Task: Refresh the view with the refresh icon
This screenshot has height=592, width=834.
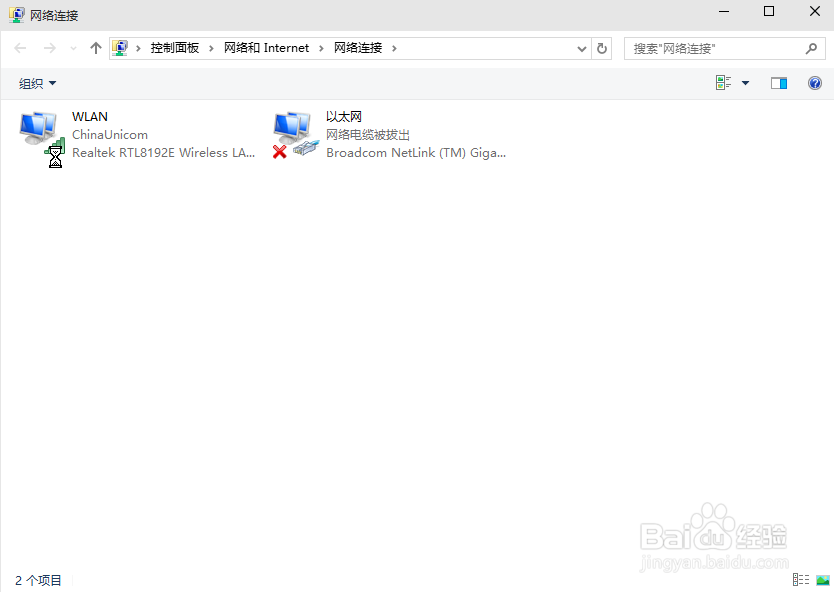Action: click(x=601, y=47)
